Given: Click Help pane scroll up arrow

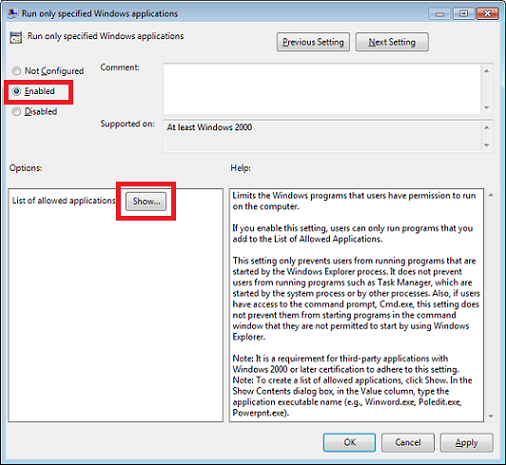Looking at the screenshot, I should click(x=491, y=195).
